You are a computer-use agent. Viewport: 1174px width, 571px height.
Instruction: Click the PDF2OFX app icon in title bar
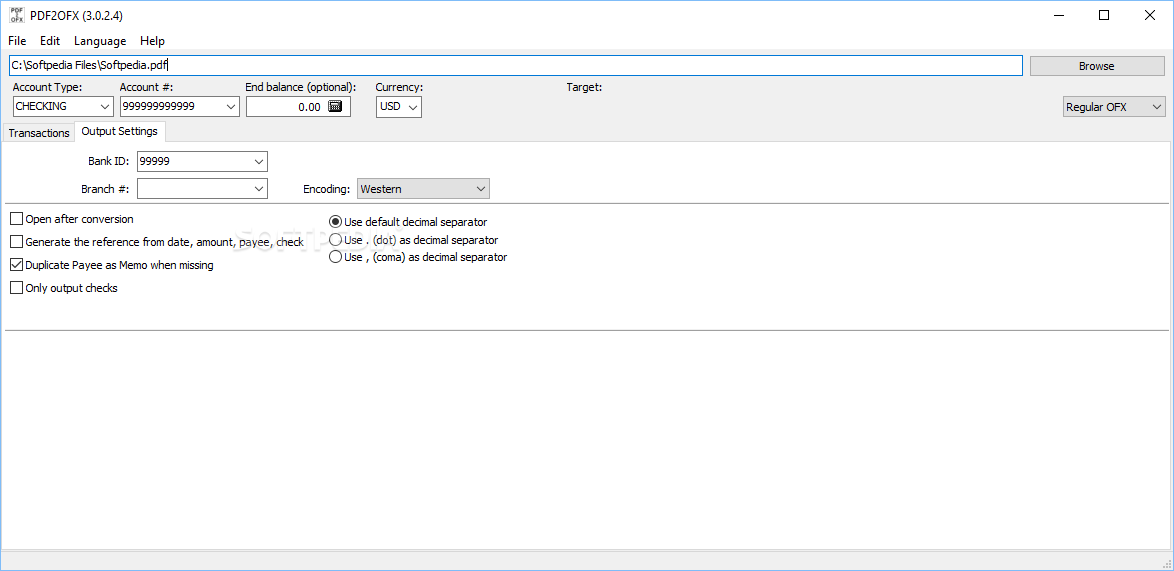pos(16,14)
